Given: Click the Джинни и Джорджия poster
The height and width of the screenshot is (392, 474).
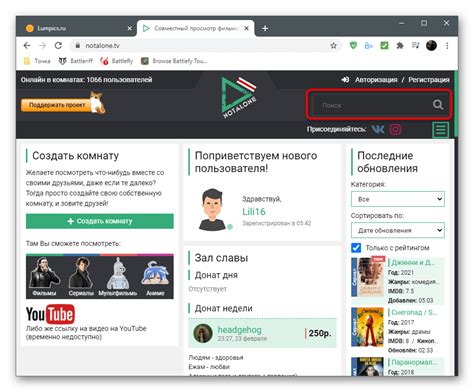Looking at the screenshot, I should [368, 277].
